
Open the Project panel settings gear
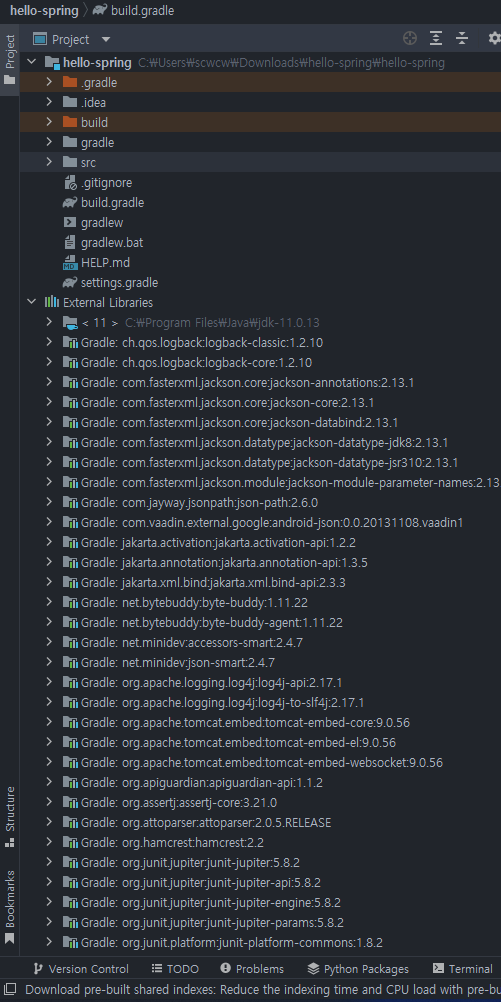click(x=494, y=39)
